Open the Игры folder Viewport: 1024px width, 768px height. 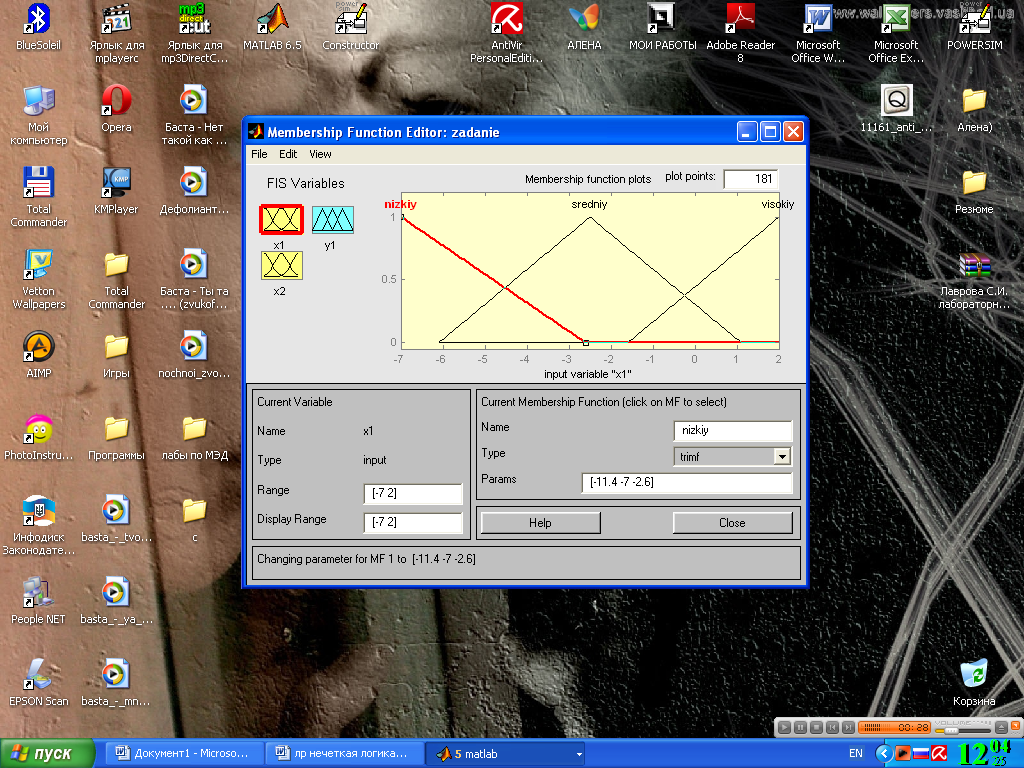click(116, 355)
